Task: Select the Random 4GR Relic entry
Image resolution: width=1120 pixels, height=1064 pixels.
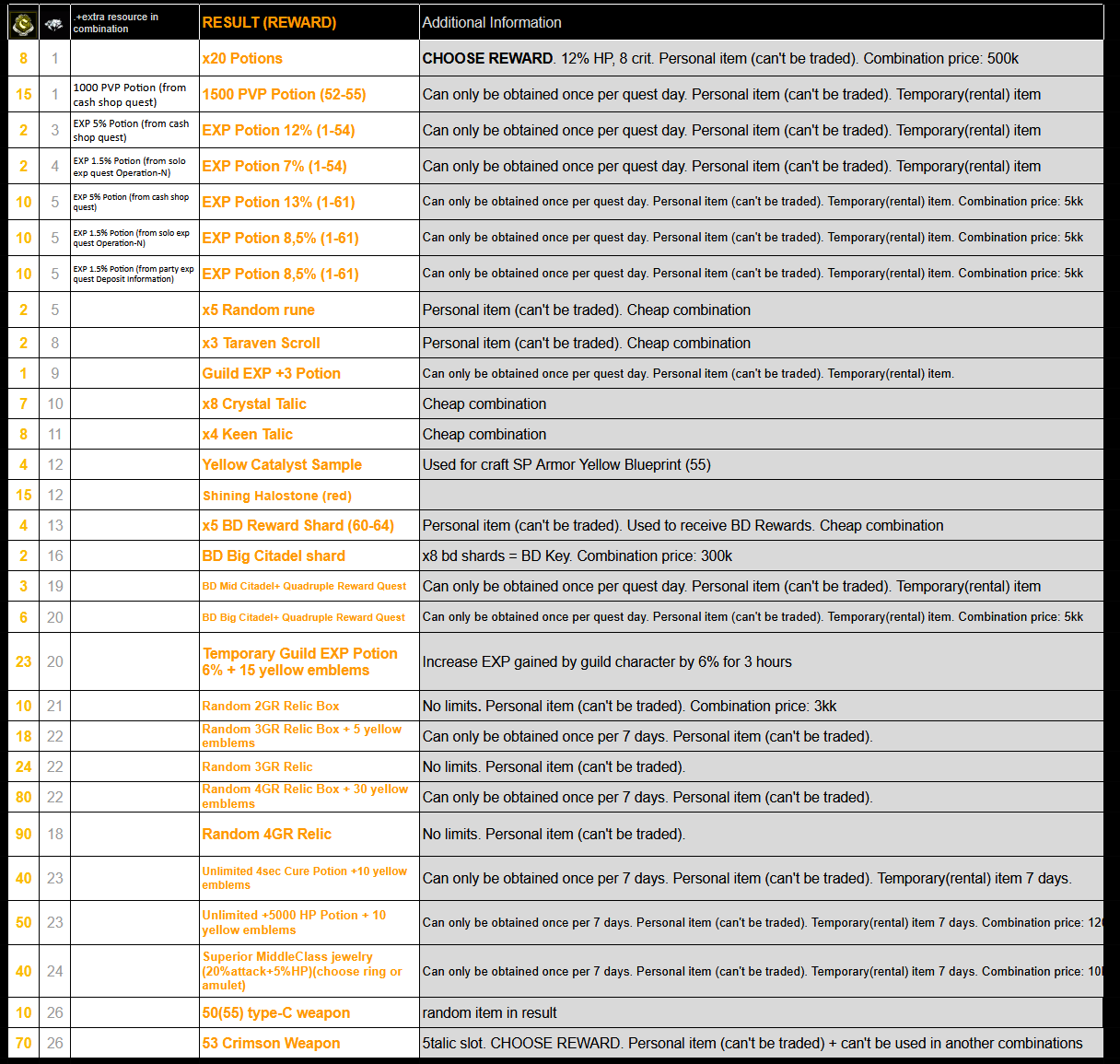Action: pyautogui.click(x=266, y=834)
